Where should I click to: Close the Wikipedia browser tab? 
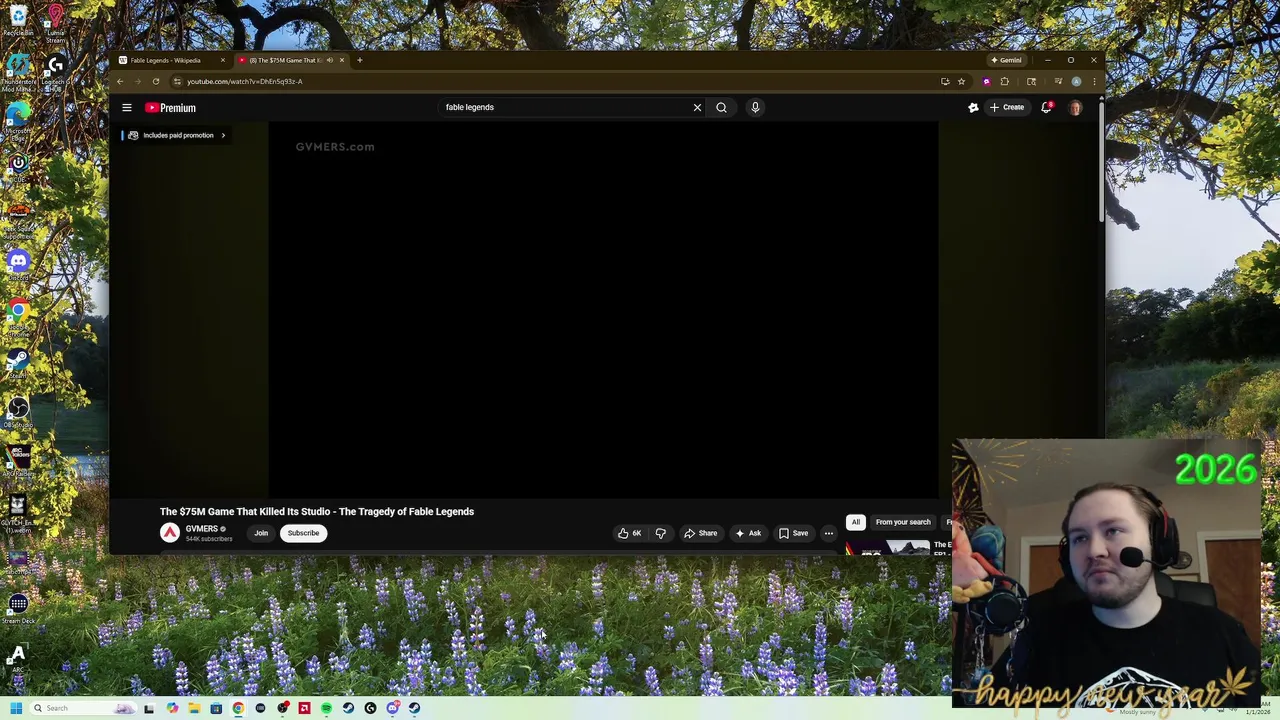[x=222, y=60]
